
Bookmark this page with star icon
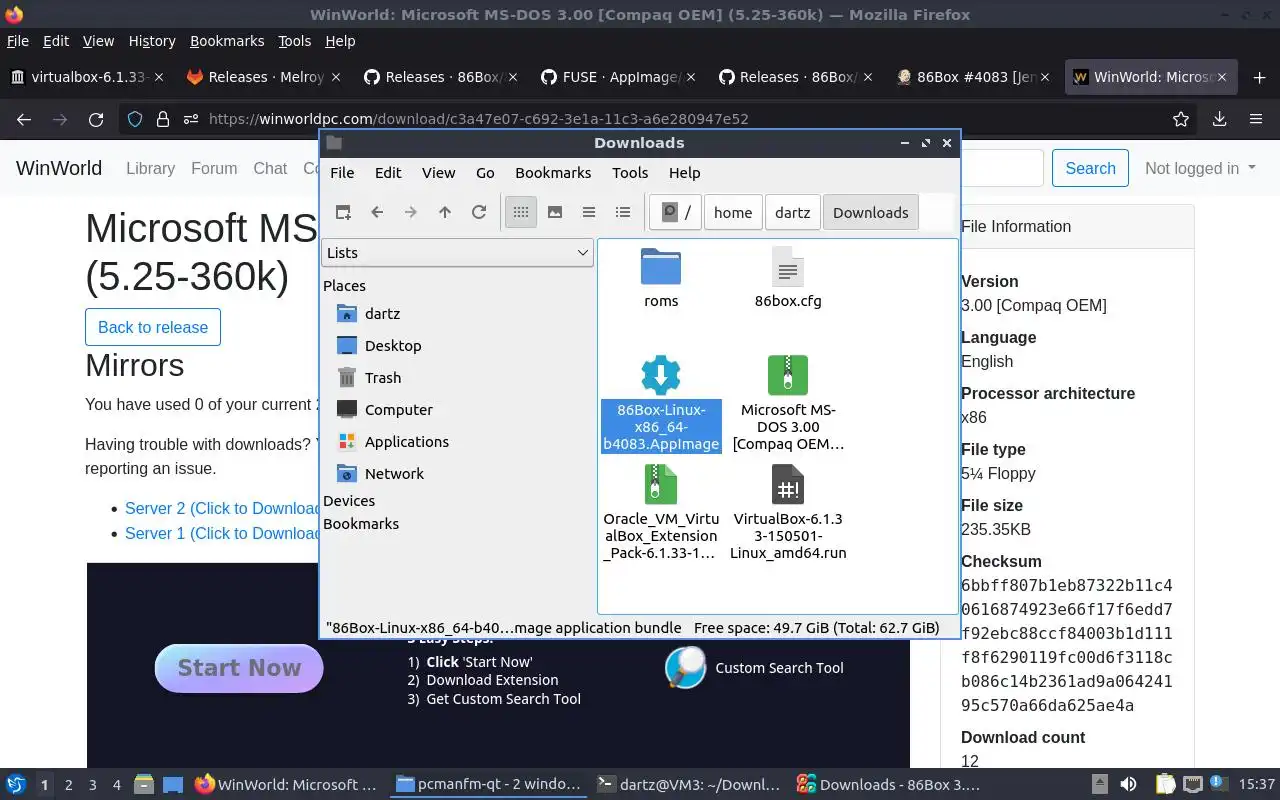click(x=1181, y=119)
